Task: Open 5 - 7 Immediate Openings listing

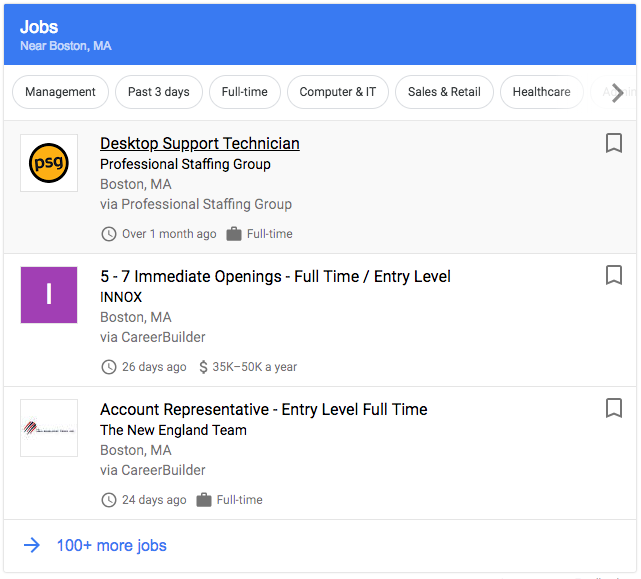Action: (275, 276)
